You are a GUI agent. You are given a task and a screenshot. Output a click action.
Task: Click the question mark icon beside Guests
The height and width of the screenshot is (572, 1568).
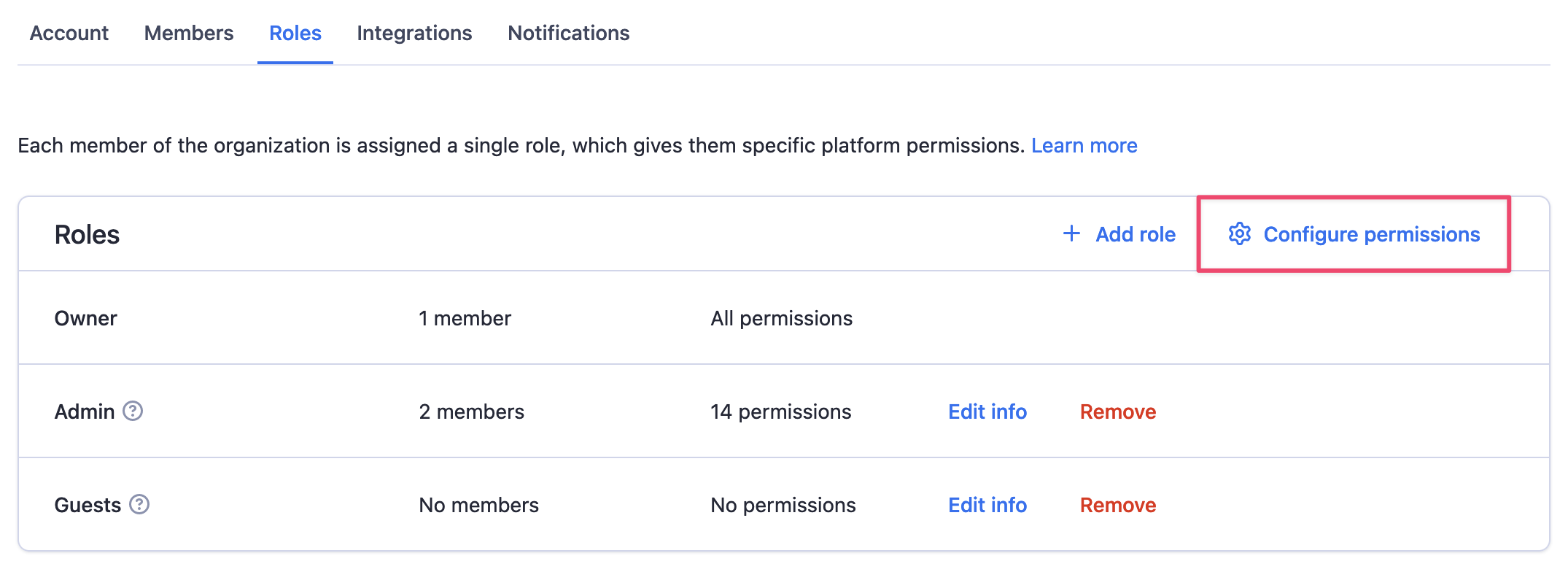click(x=139, y=505)
